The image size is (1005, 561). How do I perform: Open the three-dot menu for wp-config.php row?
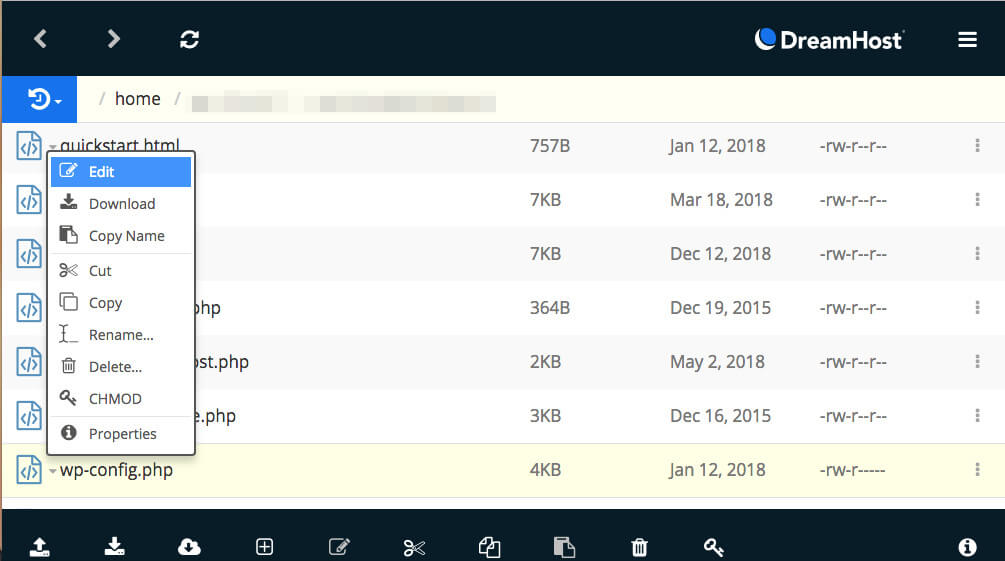[977, 470]
